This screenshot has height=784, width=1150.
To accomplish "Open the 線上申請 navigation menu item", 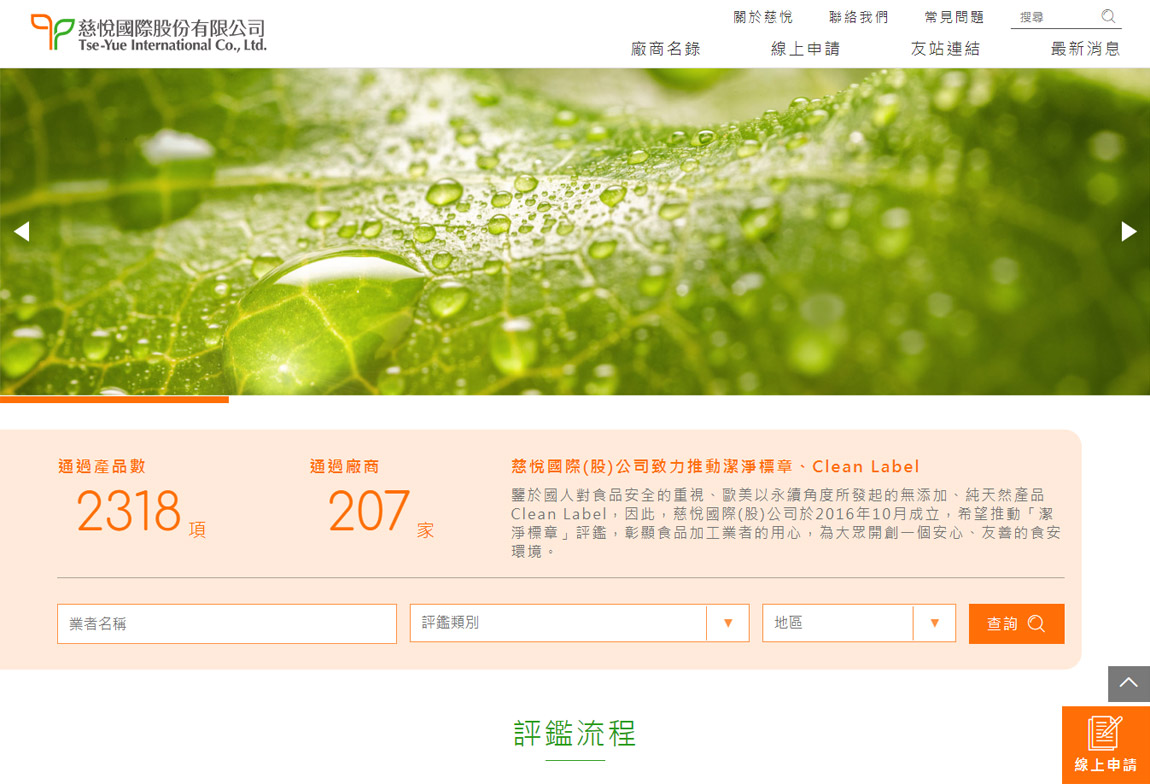I will 805,49.
